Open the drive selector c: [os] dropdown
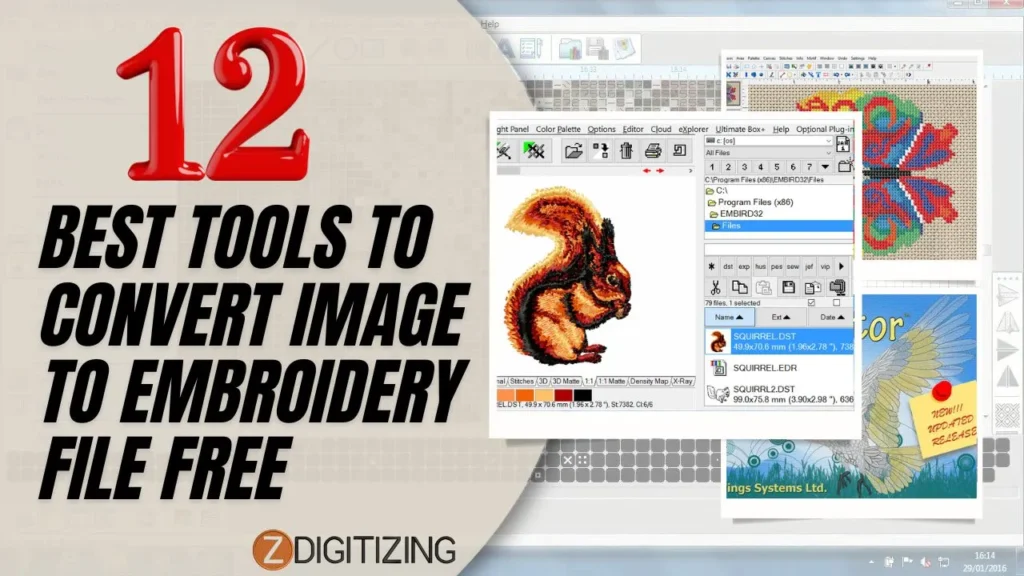The image size is (1024, 576). 767,141
